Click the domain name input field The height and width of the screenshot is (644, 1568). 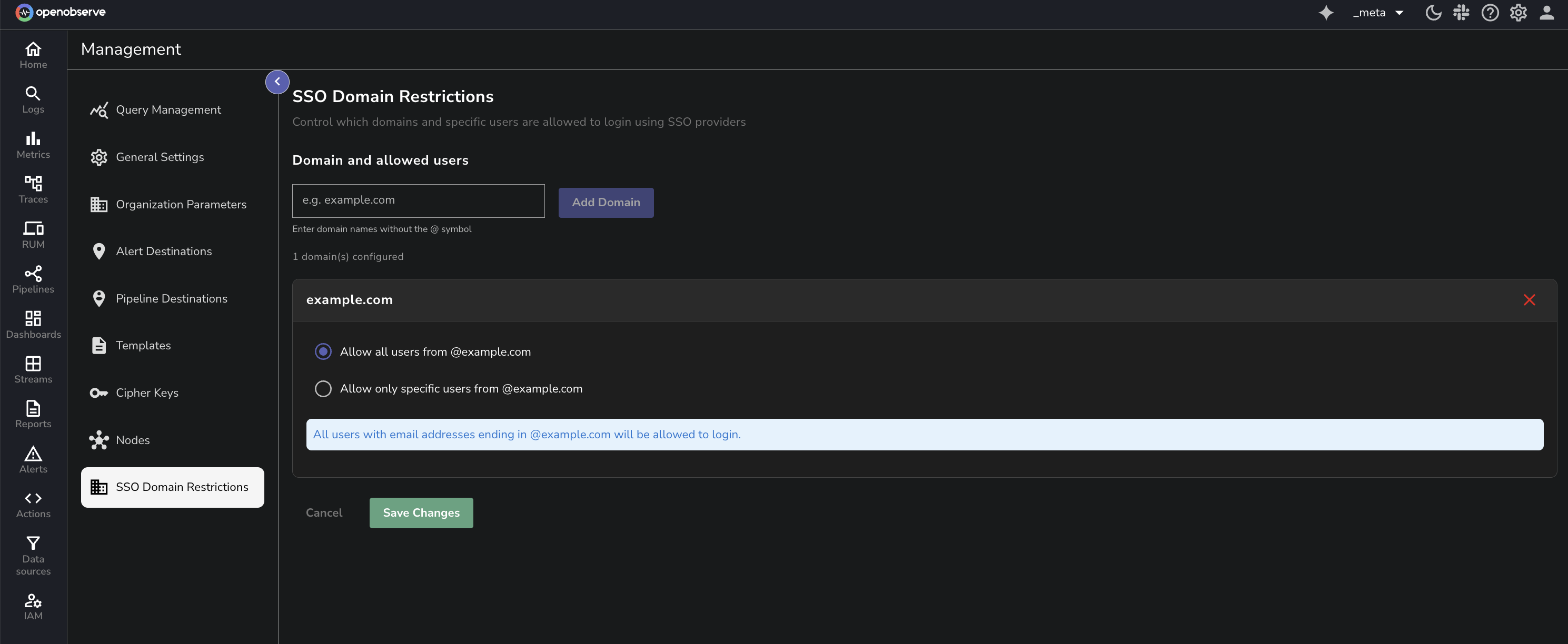[x=418, y=200]
